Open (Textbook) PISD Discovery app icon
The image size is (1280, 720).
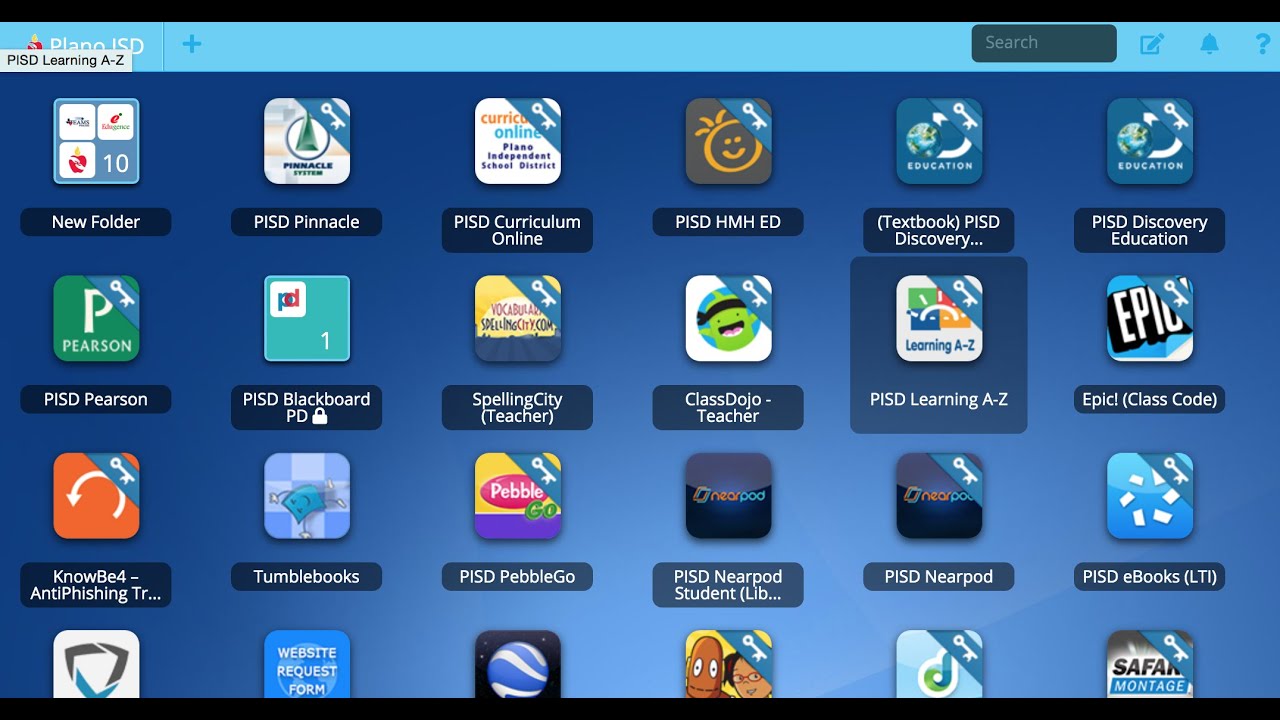coord(939,141)
